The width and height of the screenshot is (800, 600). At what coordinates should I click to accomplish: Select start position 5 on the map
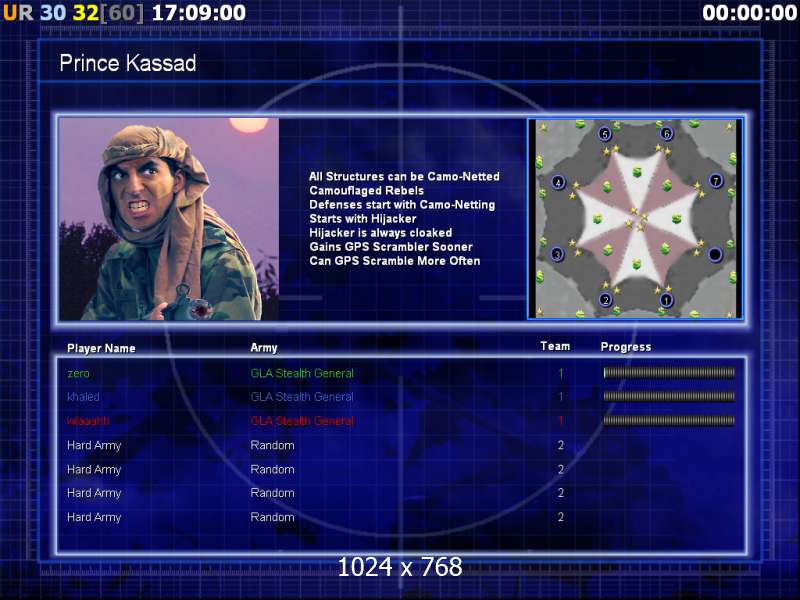pos(605,134)
